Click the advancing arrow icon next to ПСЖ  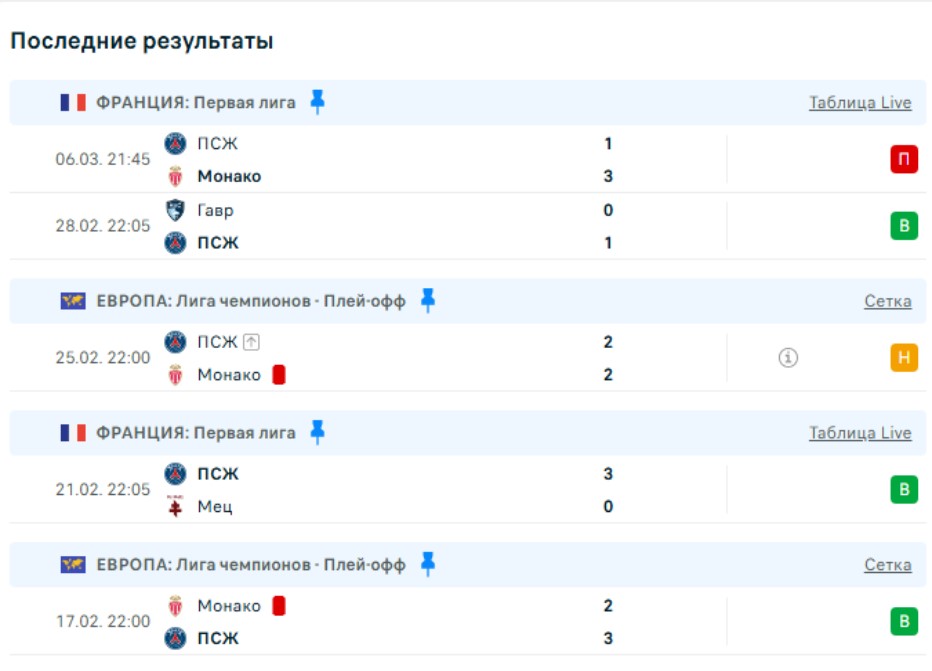(251, 342)
